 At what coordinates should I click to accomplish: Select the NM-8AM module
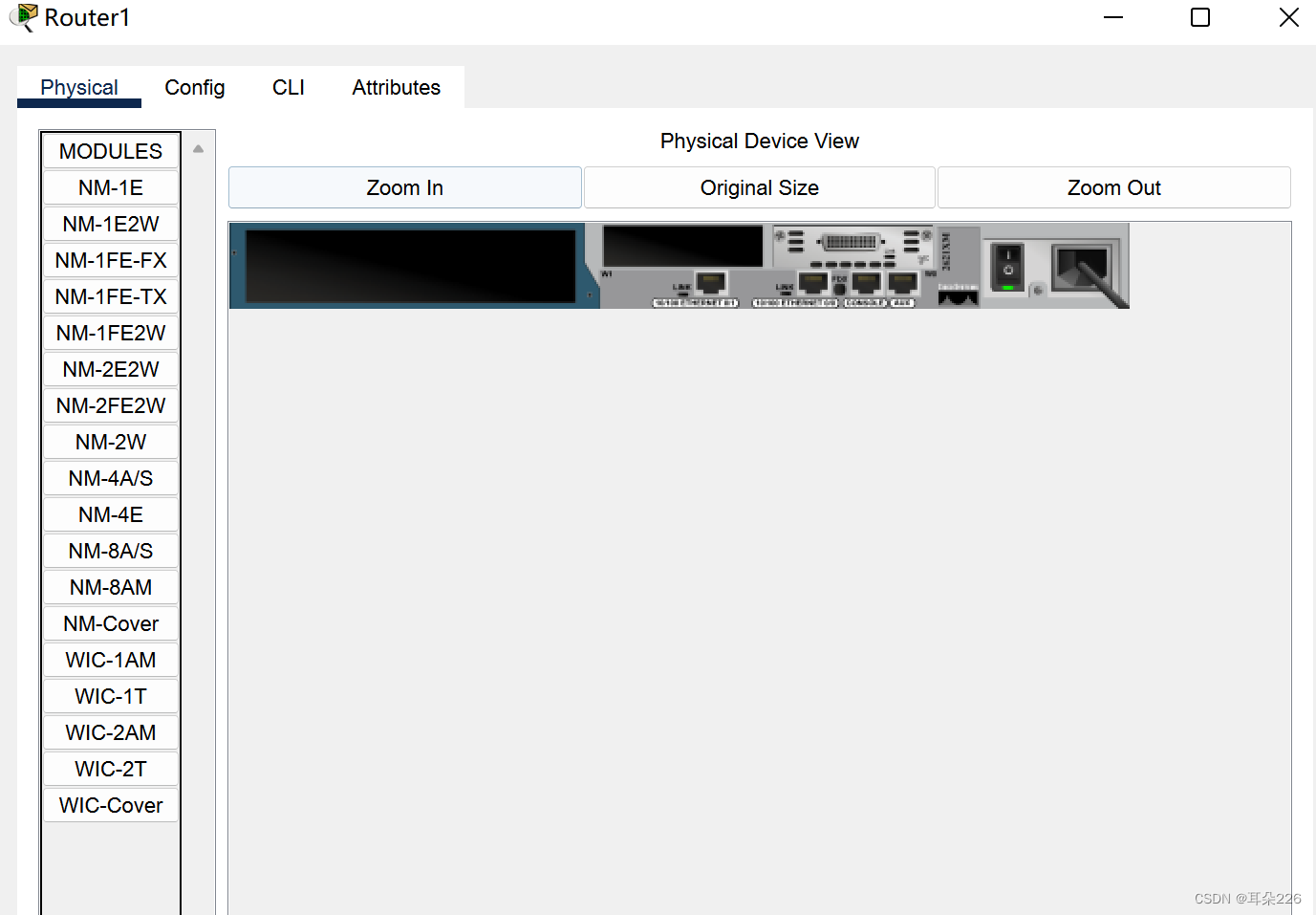[x=111, y=587]
